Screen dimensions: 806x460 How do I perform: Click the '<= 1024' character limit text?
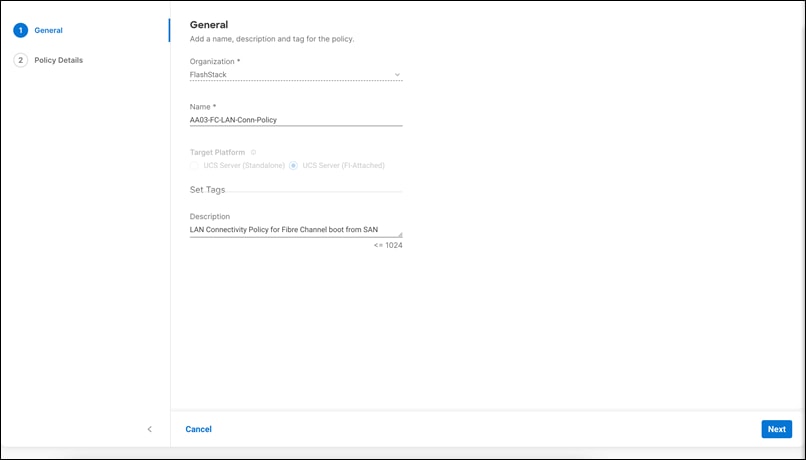tap(388, 245)
